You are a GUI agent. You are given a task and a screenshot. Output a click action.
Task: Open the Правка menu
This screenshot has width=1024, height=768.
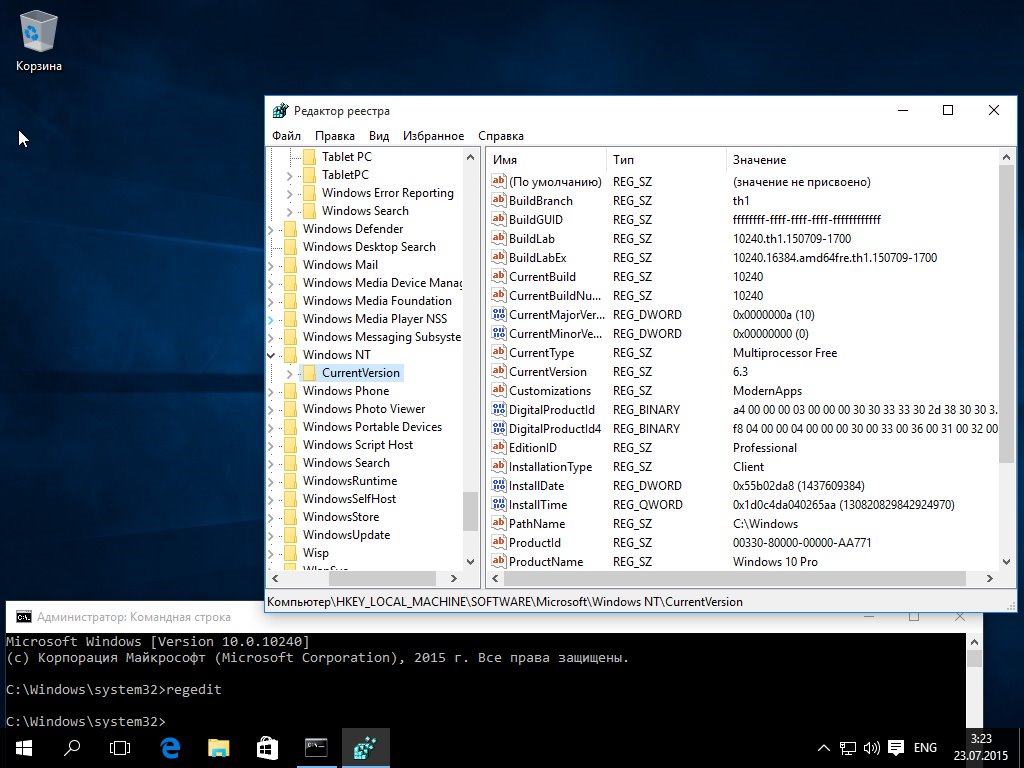(334, 136)
